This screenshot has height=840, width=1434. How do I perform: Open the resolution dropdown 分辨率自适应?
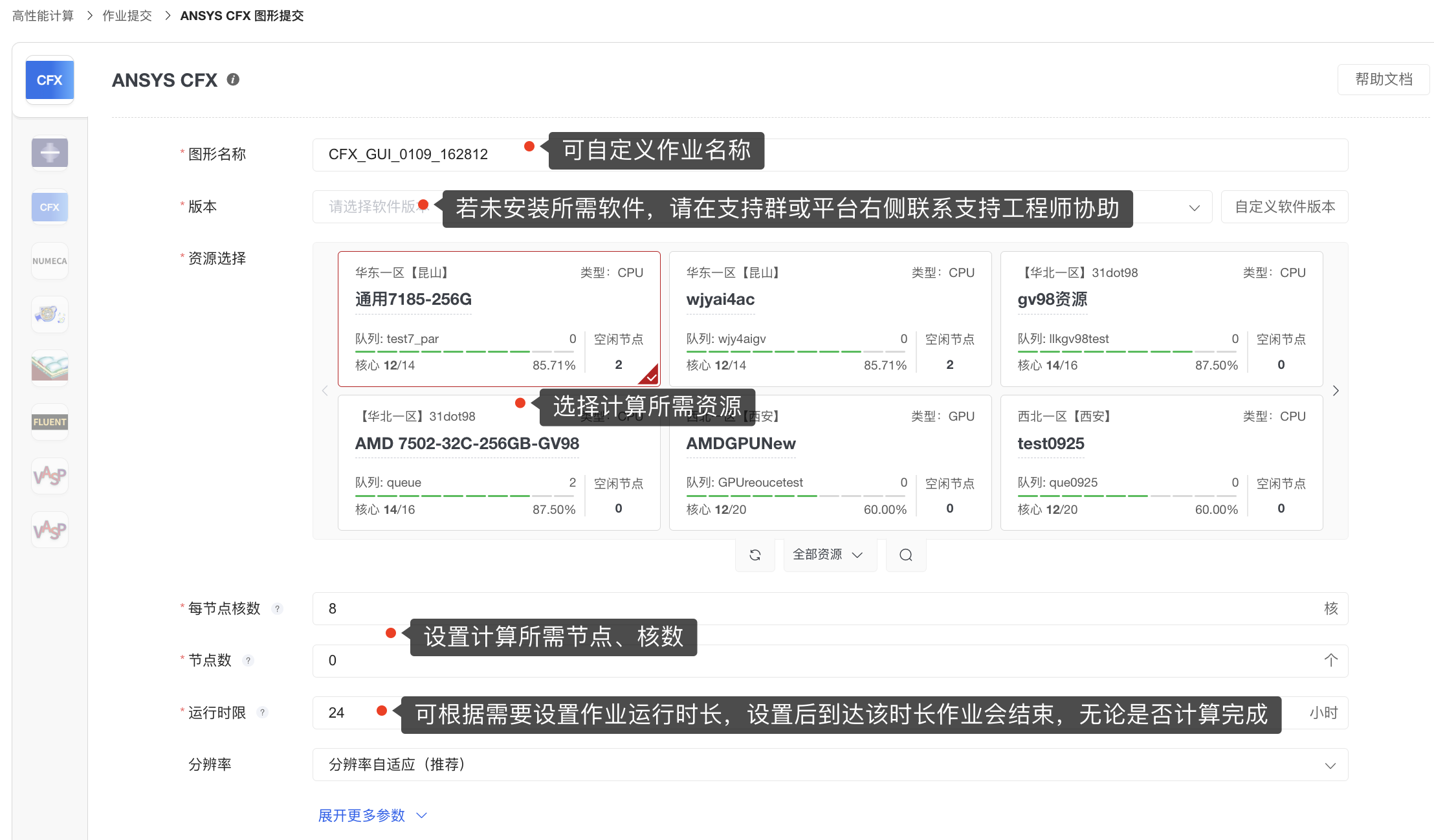pos(830,765)
